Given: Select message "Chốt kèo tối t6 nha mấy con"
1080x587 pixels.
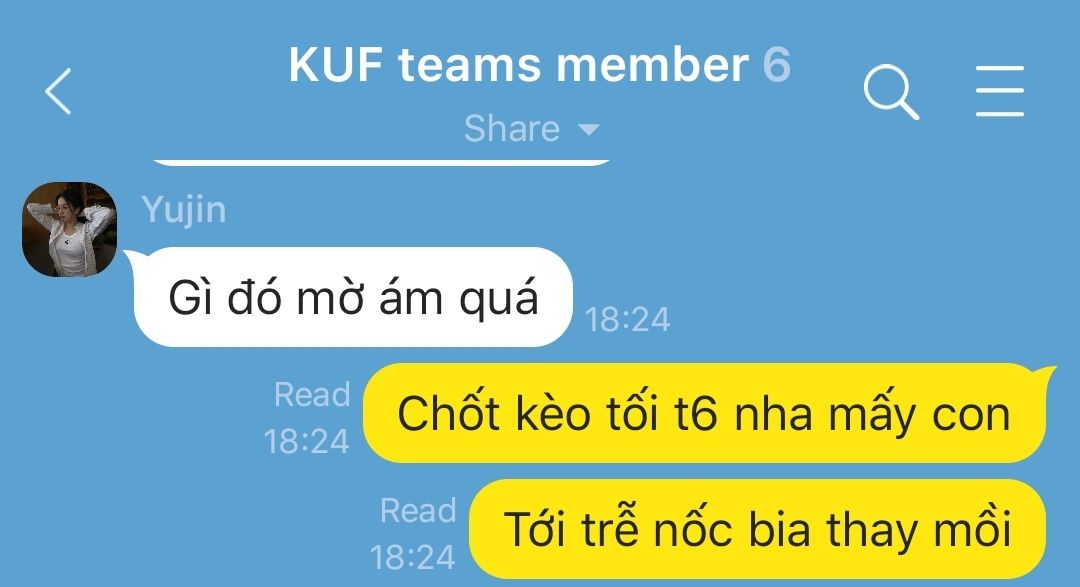Looking at the screenshot, I should 704,413.
